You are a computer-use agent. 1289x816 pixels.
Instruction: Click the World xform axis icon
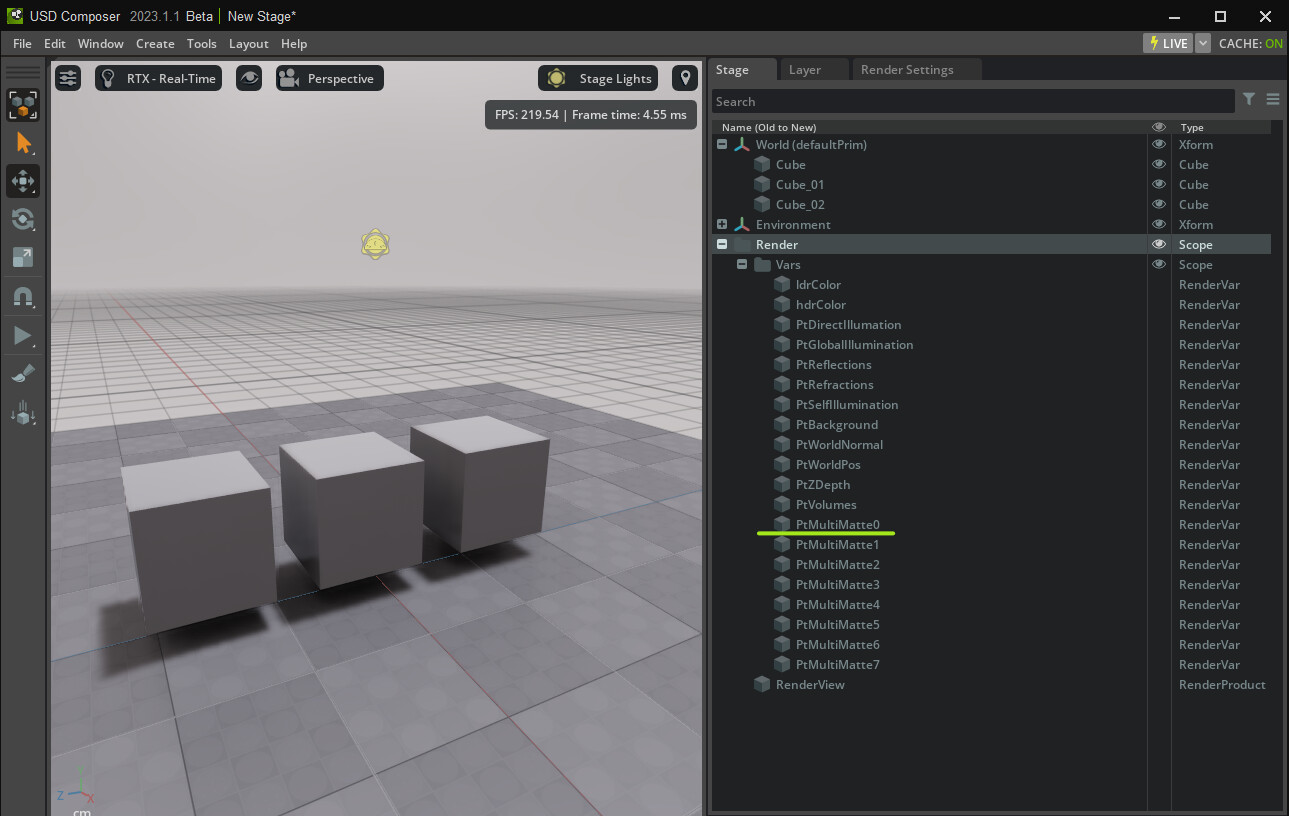click(742, 144)
